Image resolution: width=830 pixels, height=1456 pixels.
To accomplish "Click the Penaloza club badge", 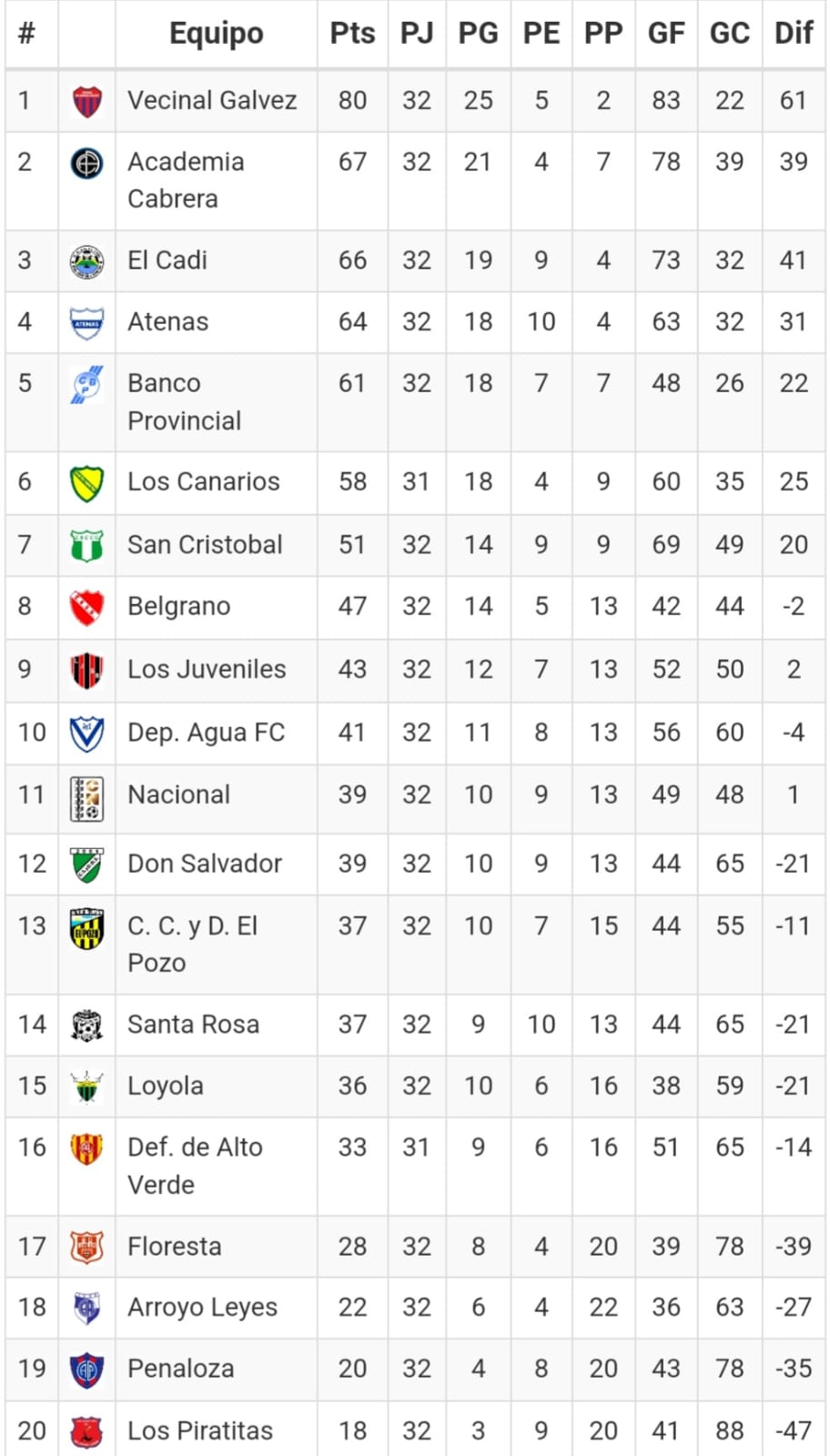I will click(x=86, y=1370).
